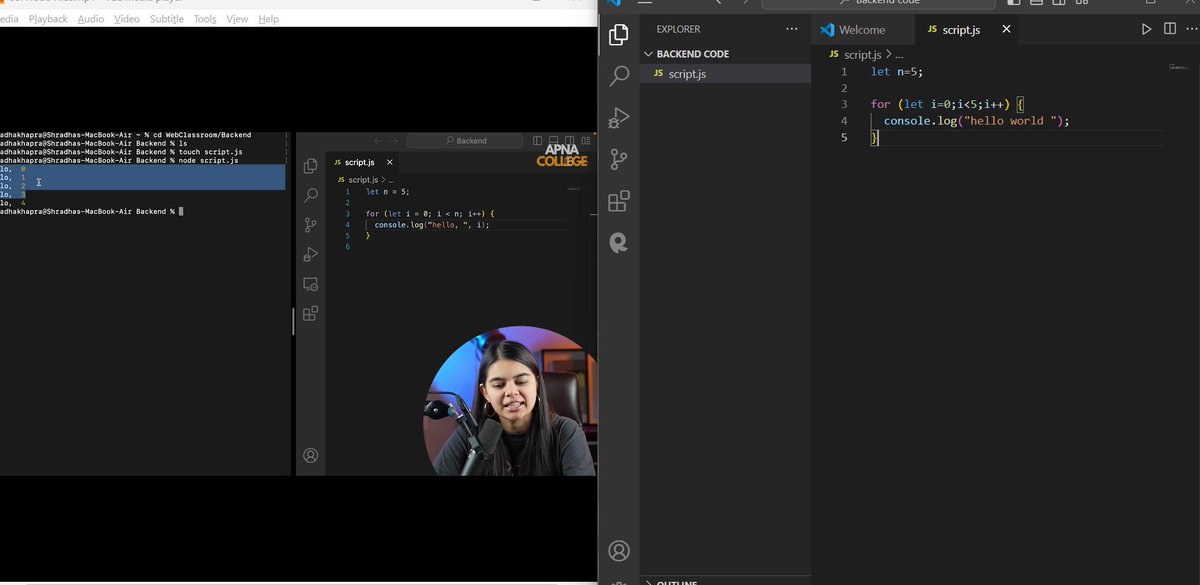Image resolution: width=1200 pixels, height=585 pixels.
Task: Click the Split Editor icon
Action: tap(1170, 28)
